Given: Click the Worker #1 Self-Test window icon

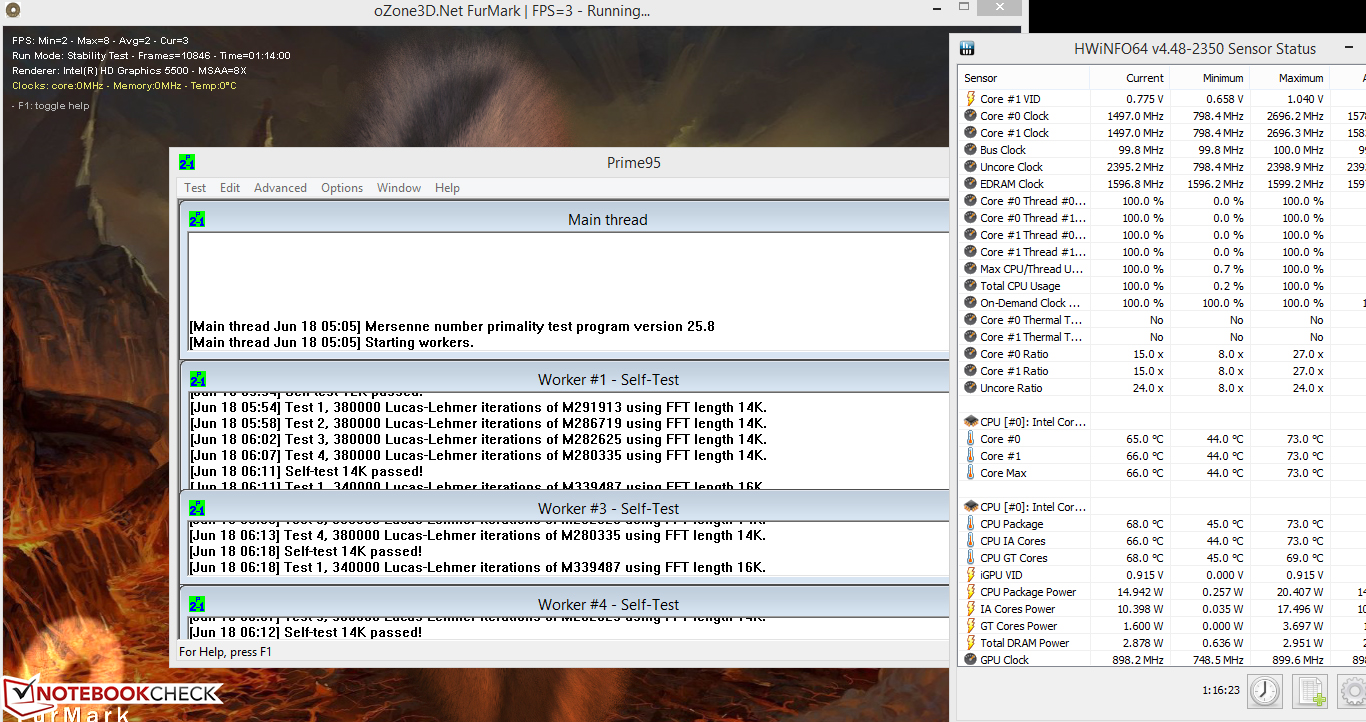Looking at the screenshot, I should click(197, 379).
